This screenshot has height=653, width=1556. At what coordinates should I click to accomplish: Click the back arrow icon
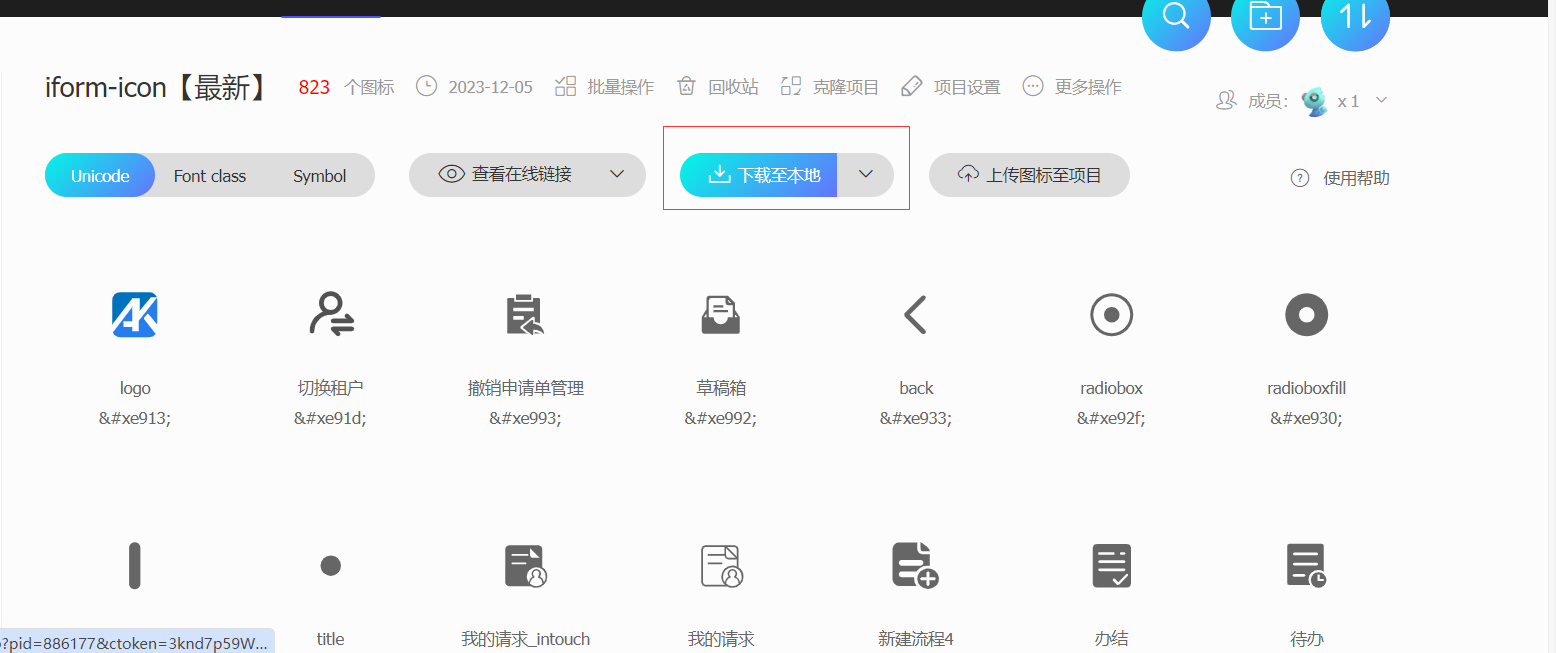coord(915,315)
